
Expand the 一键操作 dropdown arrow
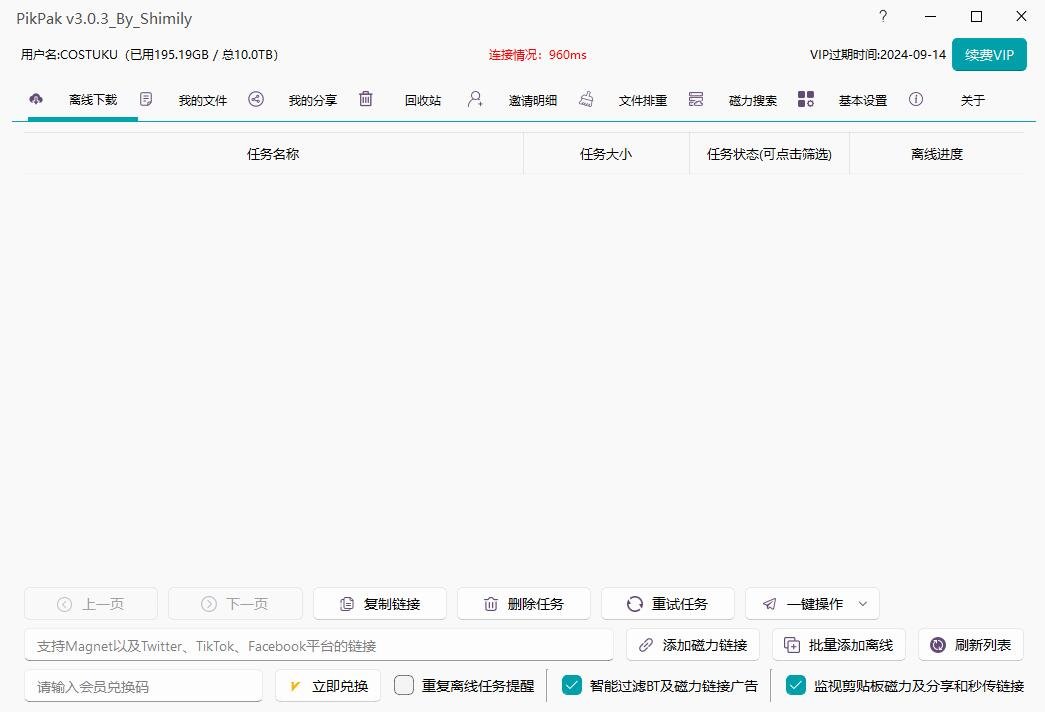click(863, 604)
